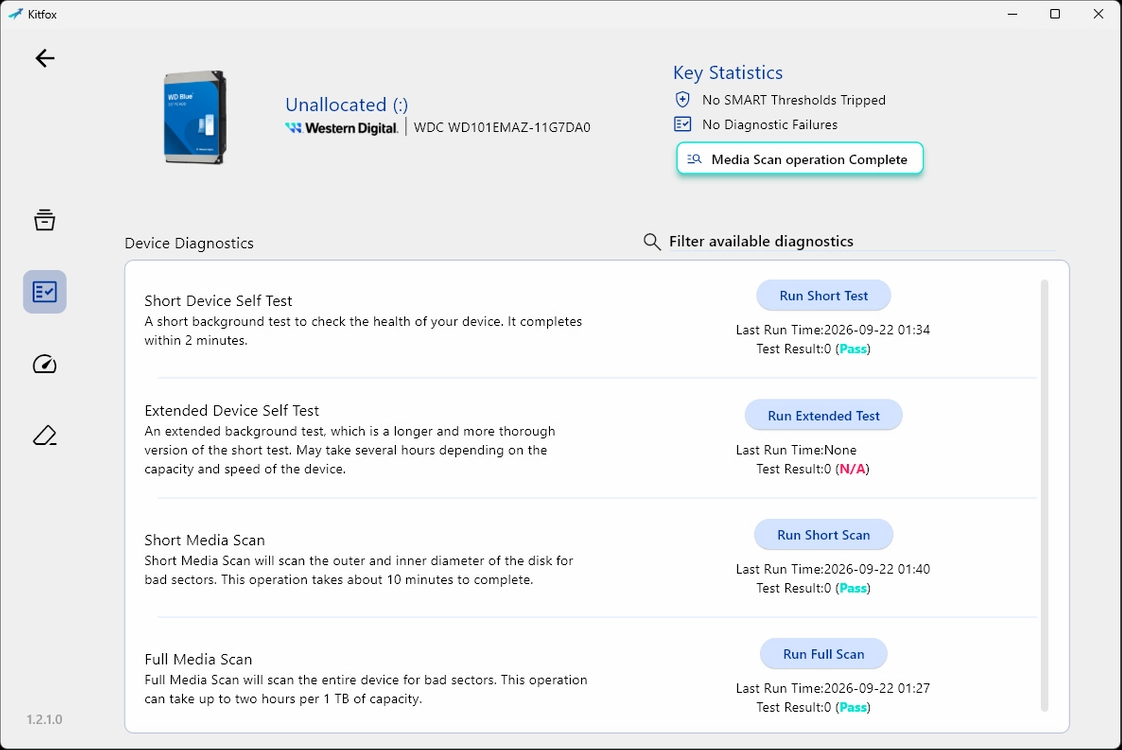Click Short Device Self Test title
The width and height of the screenshot is (1122, 750).
(x=218, y=301)
